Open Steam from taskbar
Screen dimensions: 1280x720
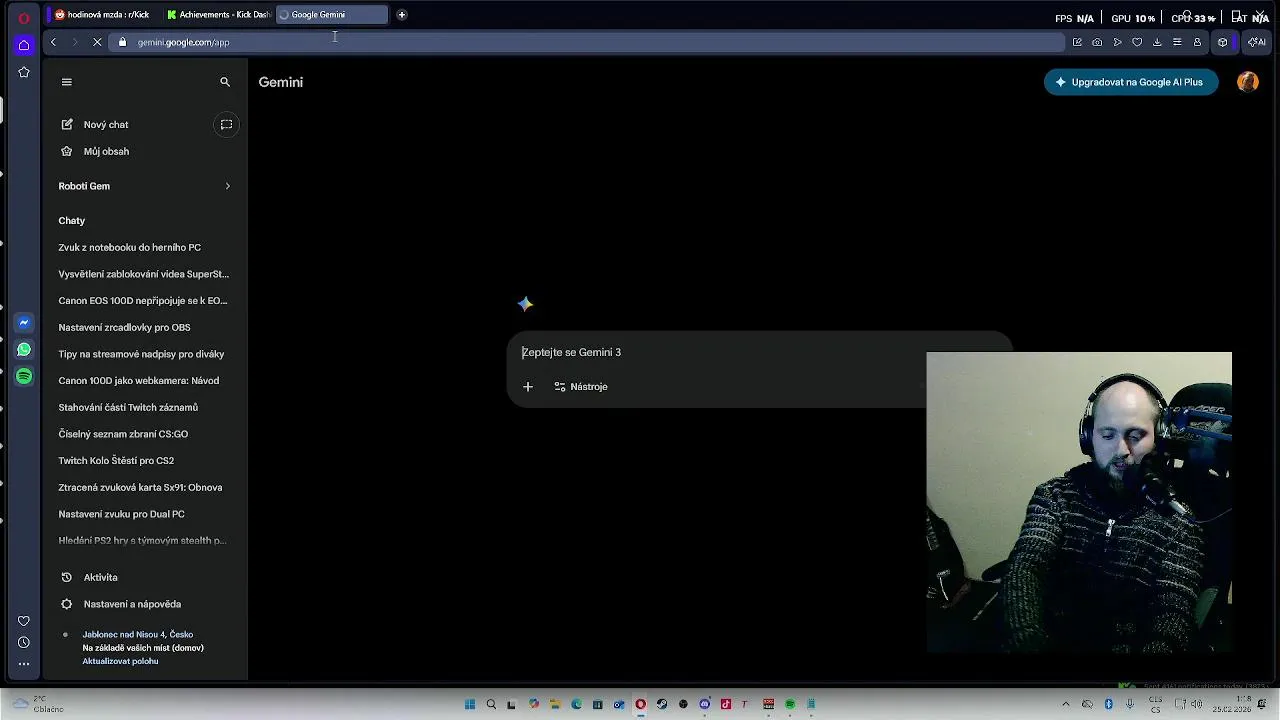click(662, 704)
